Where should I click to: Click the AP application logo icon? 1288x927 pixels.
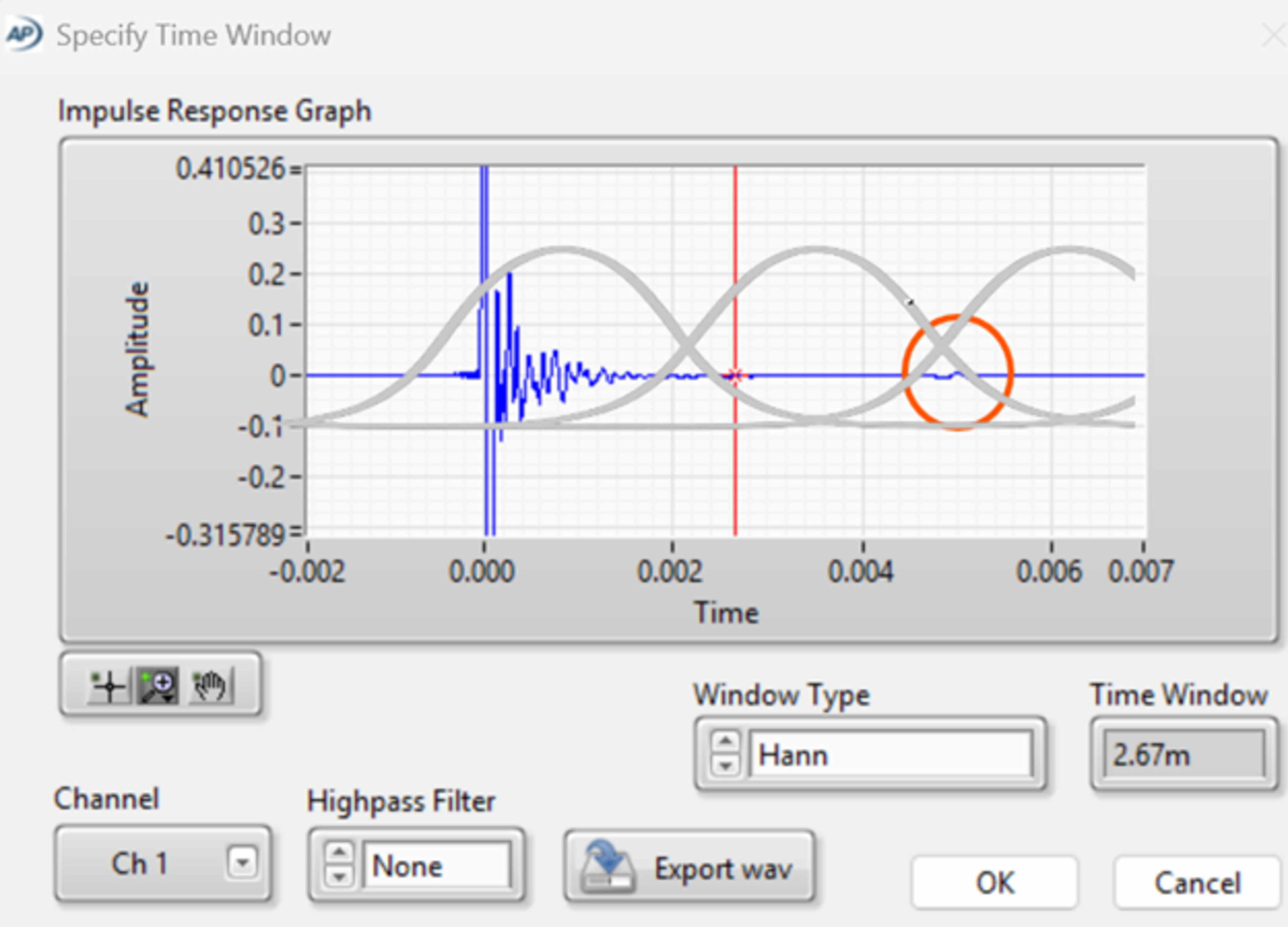tap(23, 34)
